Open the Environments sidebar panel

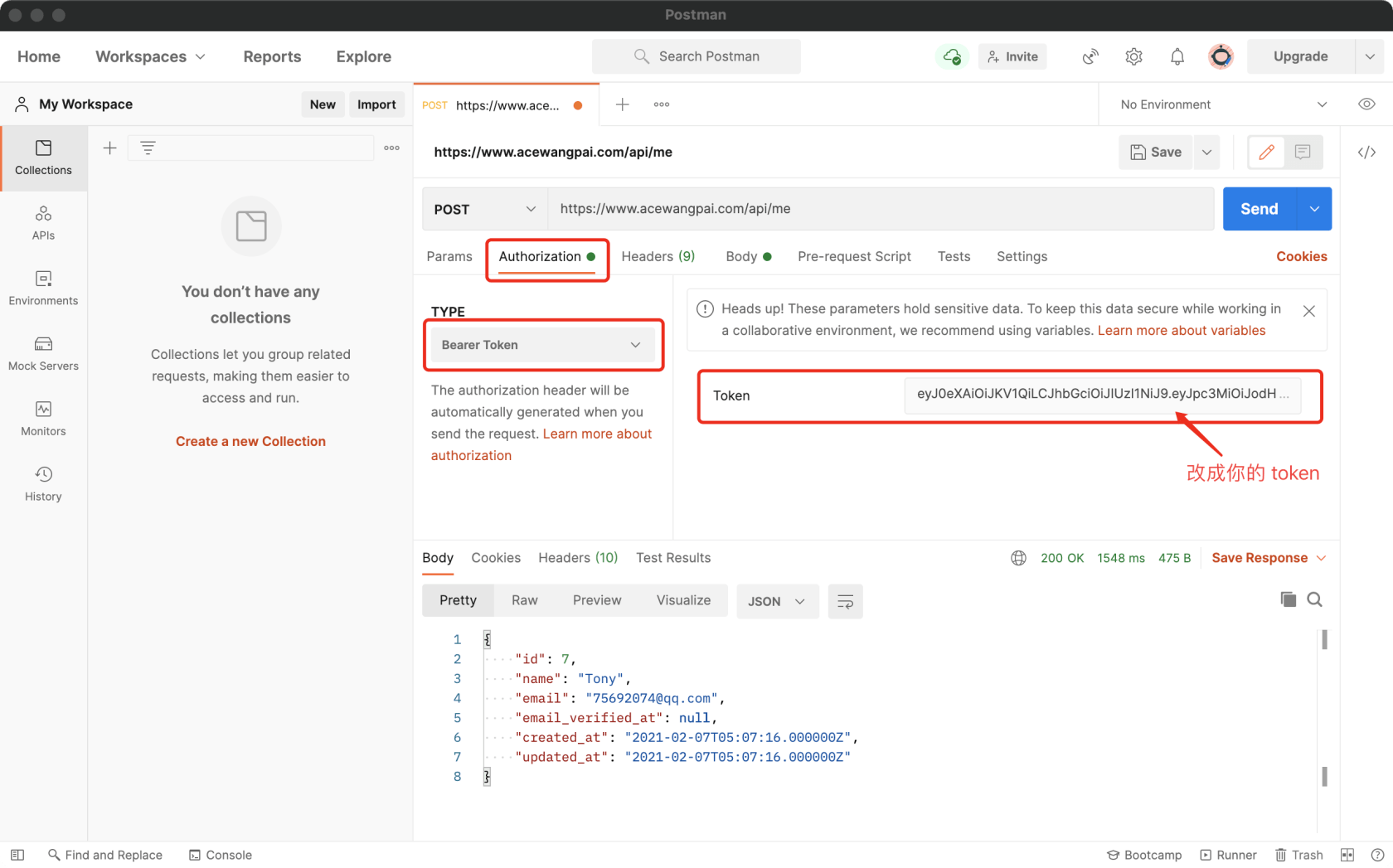pyautogui.click(x=43, y=288)
